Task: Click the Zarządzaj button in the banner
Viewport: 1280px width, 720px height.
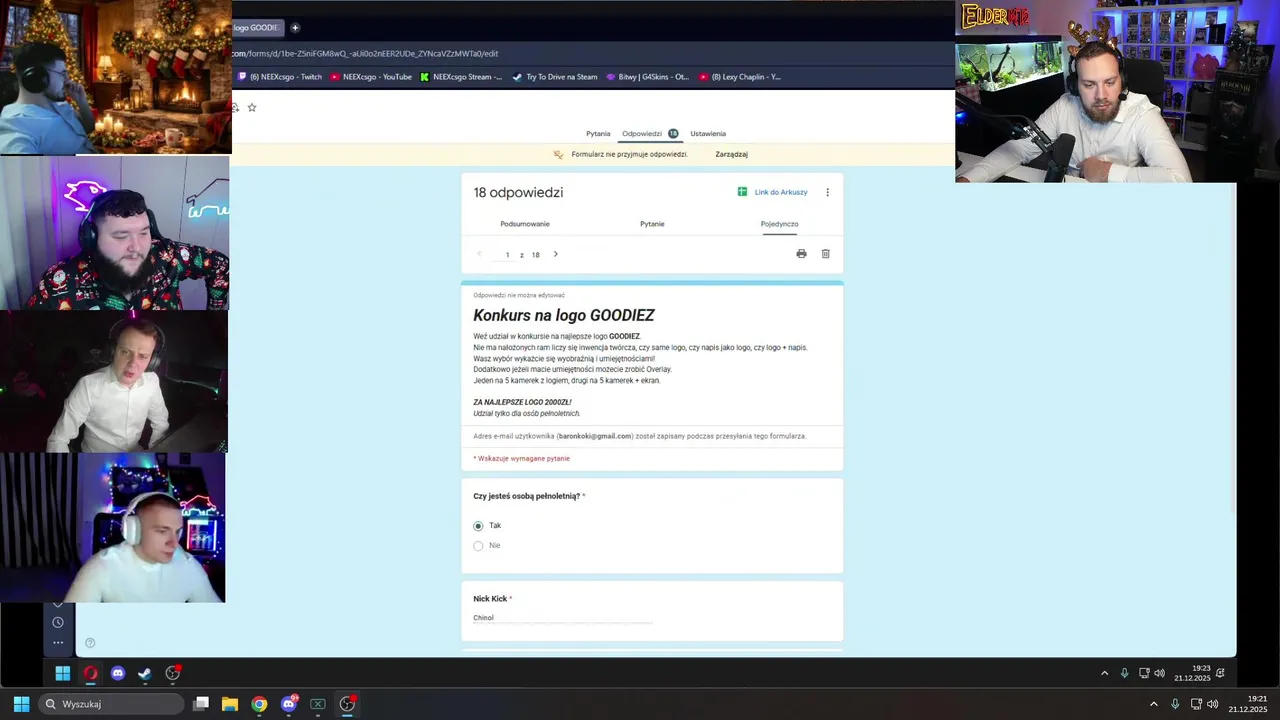Action: pyautogui.click(x=732, y=154)
